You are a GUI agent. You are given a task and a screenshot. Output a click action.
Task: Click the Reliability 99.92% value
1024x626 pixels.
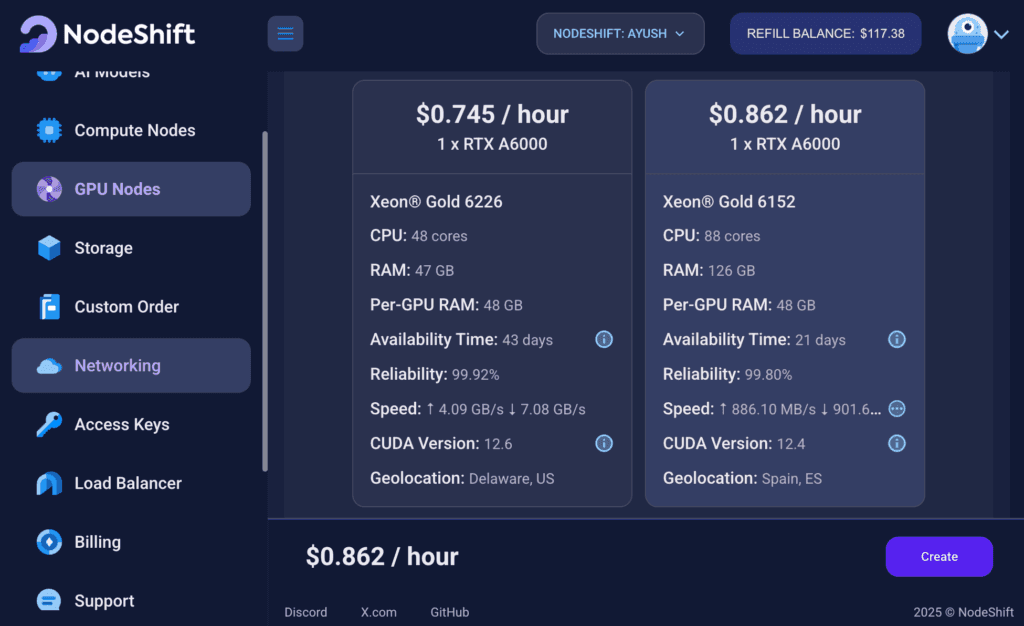point(475,375)
